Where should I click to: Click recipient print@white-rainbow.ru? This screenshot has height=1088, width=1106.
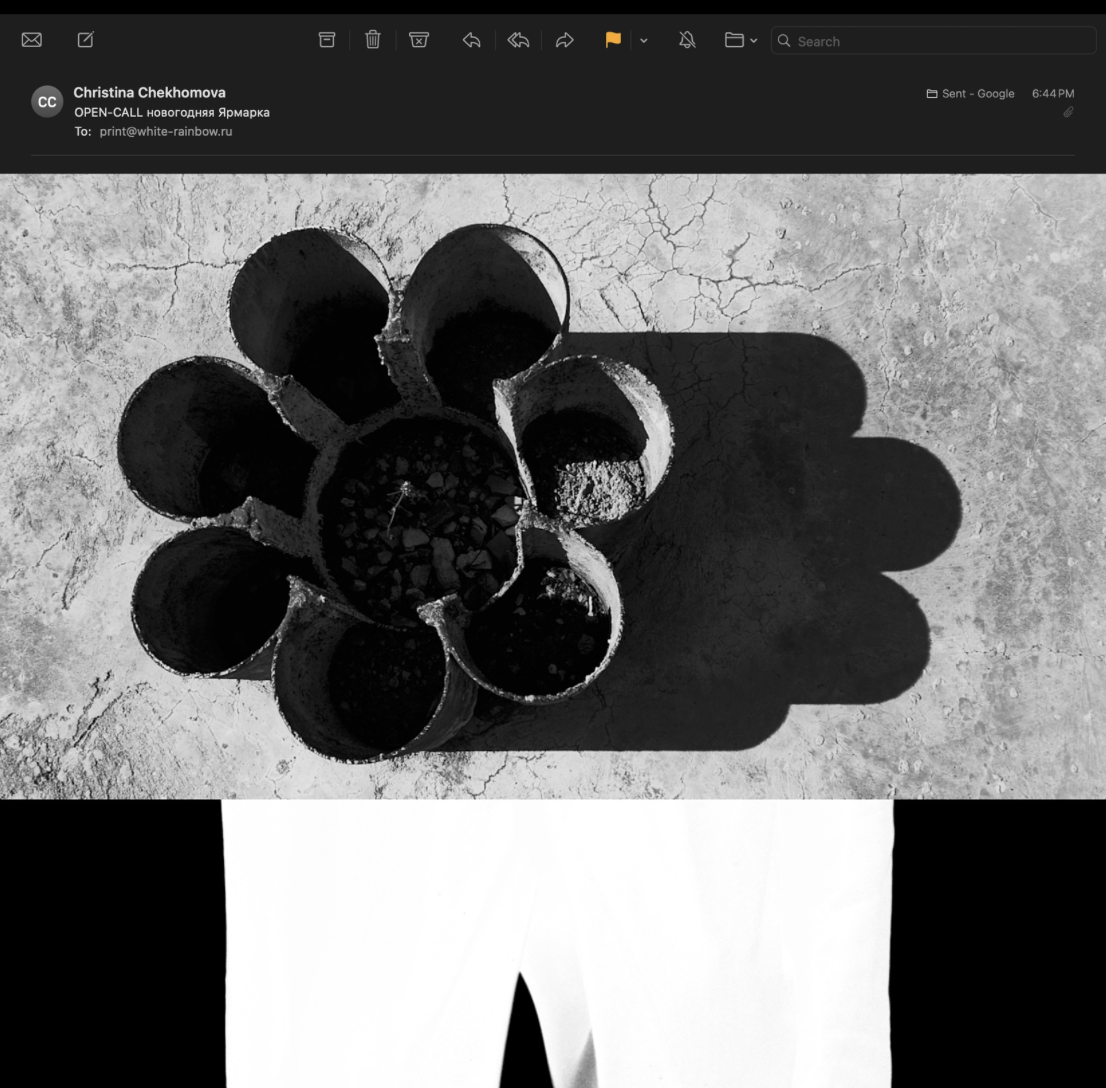point(166,131)
